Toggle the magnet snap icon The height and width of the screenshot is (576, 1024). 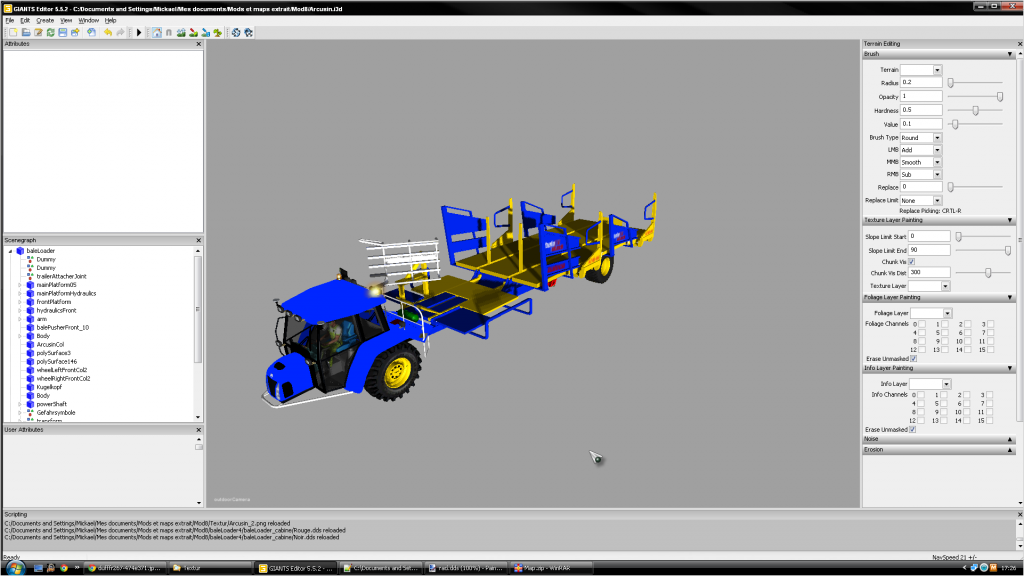[x=168, y=32]
